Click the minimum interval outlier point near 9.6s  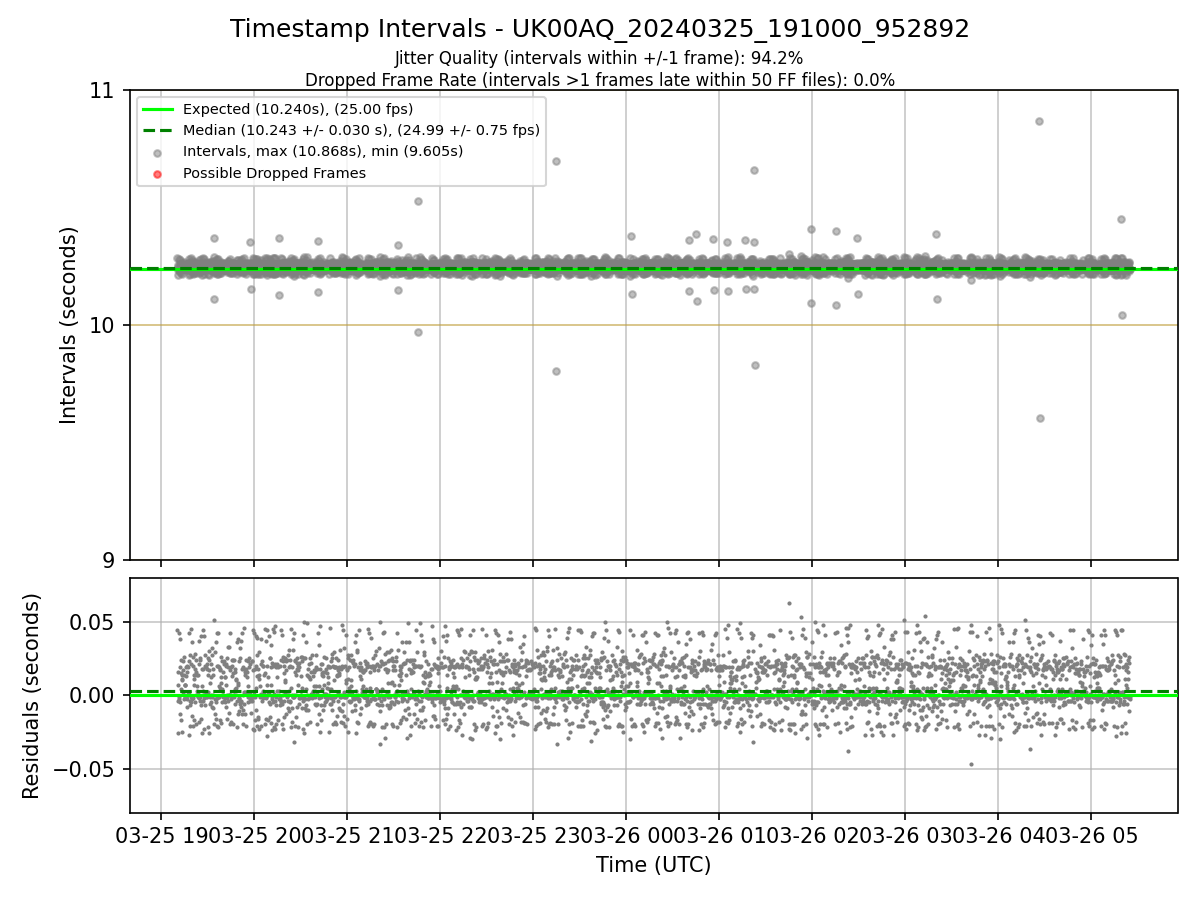pyautogui.click(x=1040, y=418)
